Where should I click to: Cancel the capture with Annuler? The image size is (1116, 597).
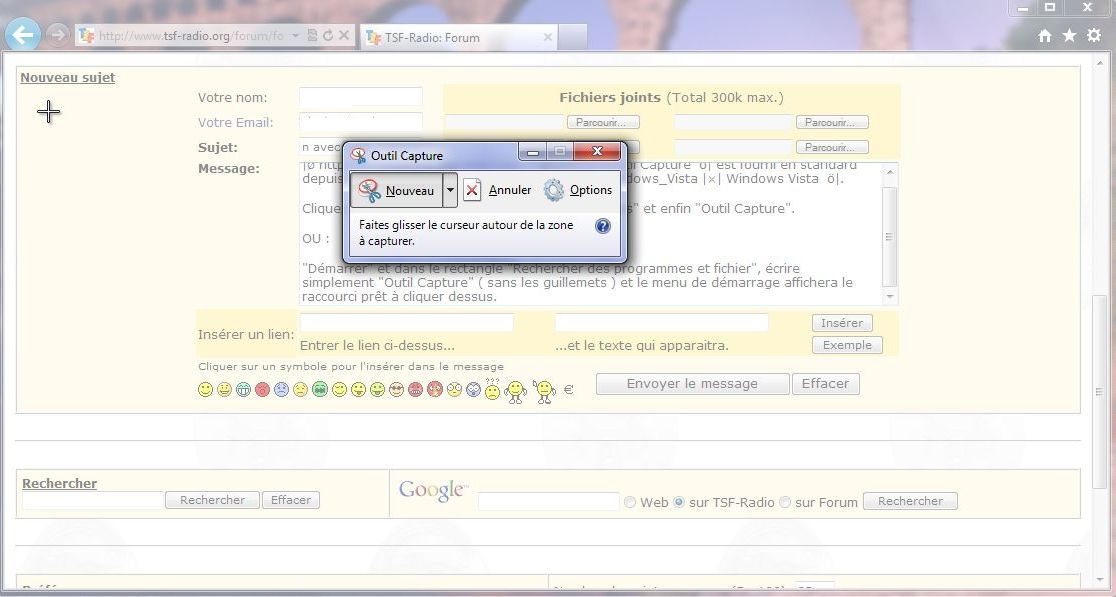coord(498,190)
